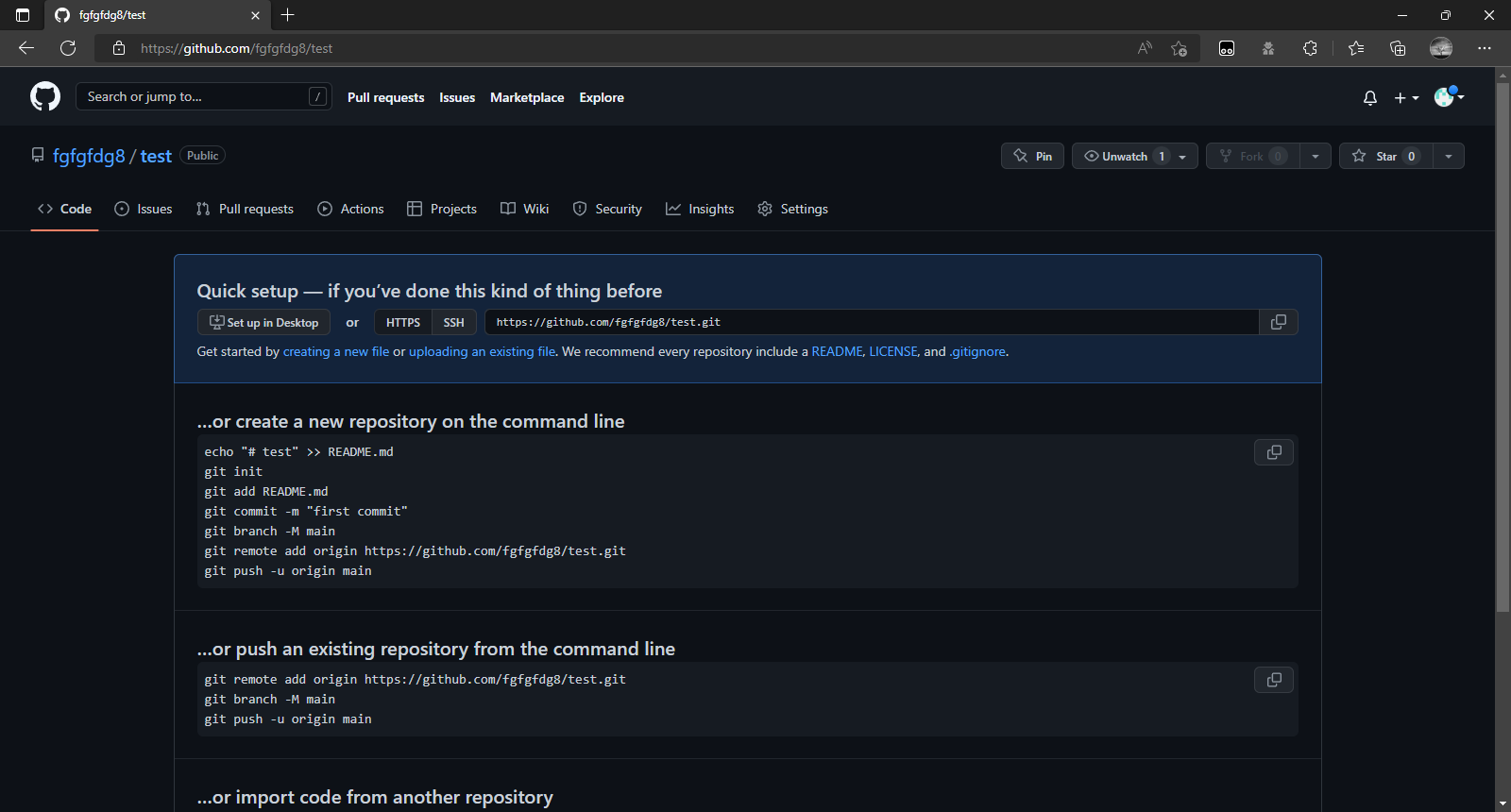This screenshot has width=1511, height=812.
Task: Copy the repository HTTPS URL
Action: click(x=1279, y=322)
